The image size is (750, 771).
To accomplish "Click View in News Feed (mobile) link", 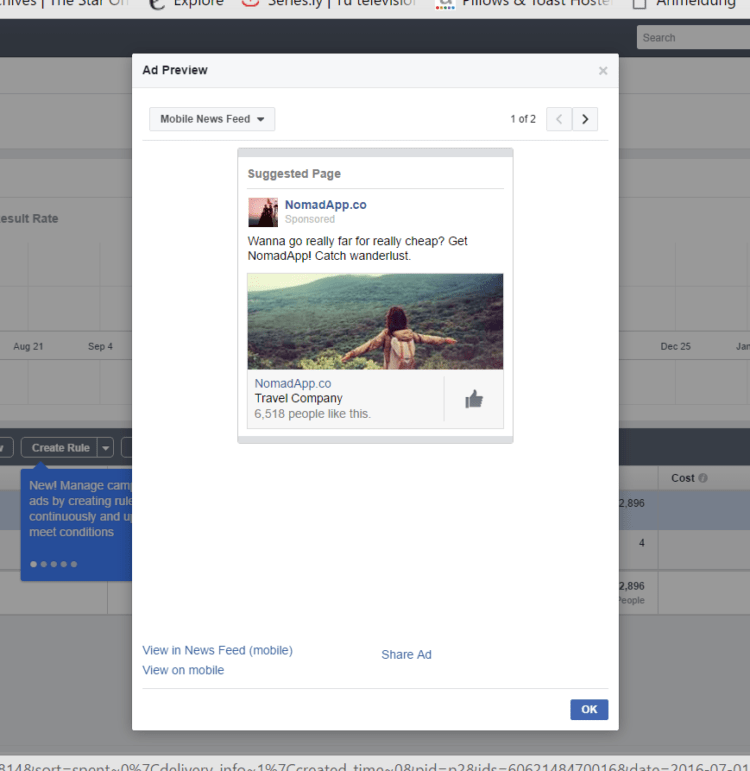I will pos(217,650).
